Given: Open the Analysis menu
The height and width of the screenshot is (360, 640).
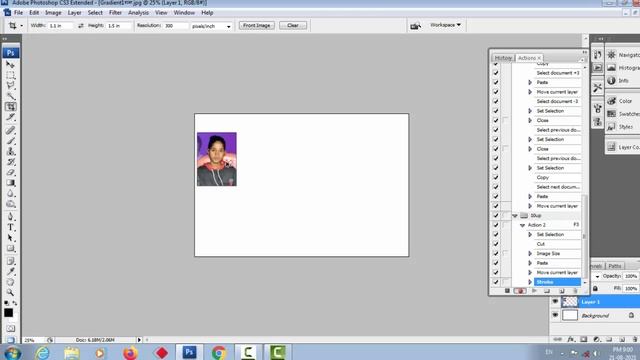Looking at the screenshot, I should click(x=138, y=13).
